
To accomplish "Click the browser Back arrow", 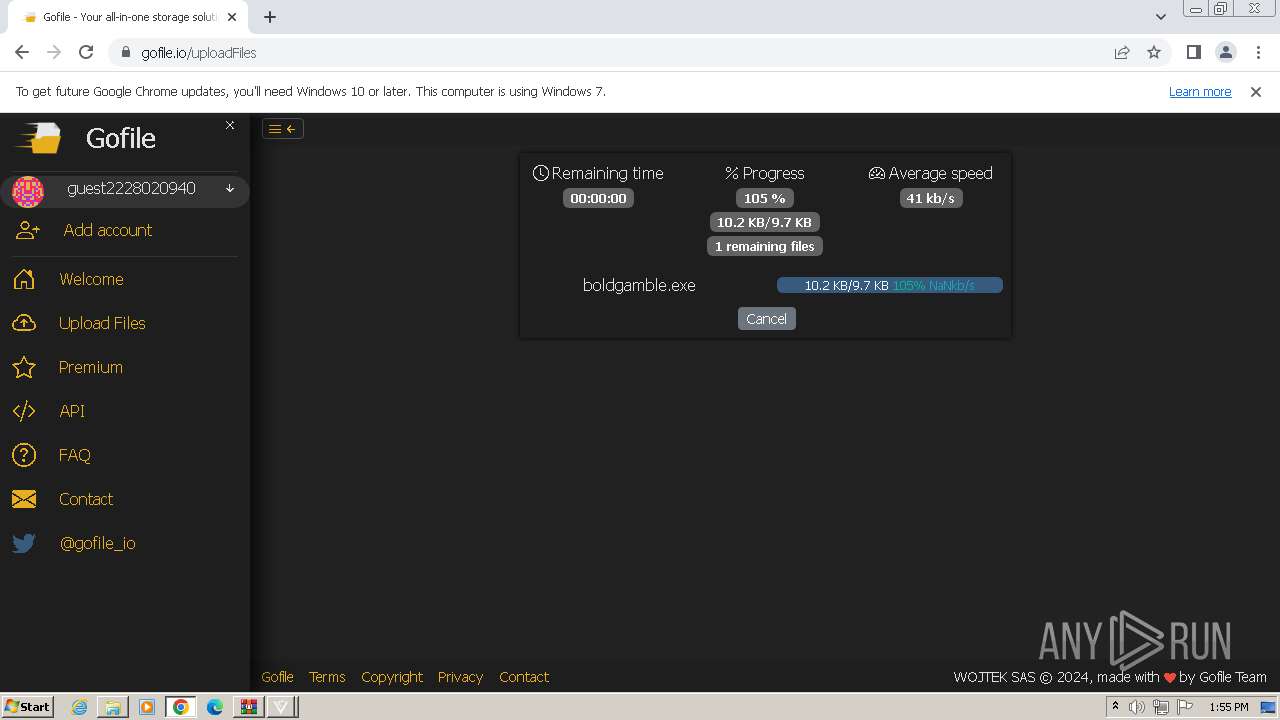I will pos(22,52).
